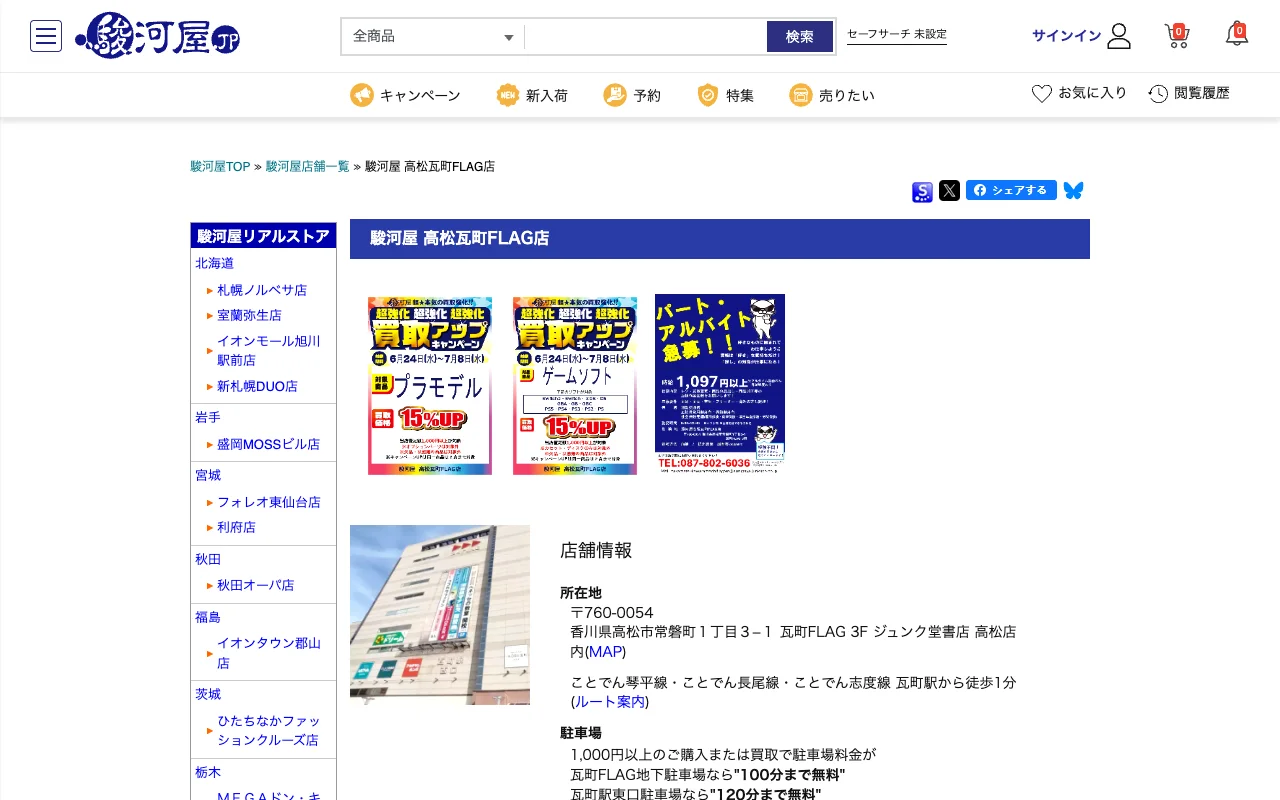Share on Bluesky butterfly icon
Viewport: 1280px width, 800px height.
[x=1073, y=190]
